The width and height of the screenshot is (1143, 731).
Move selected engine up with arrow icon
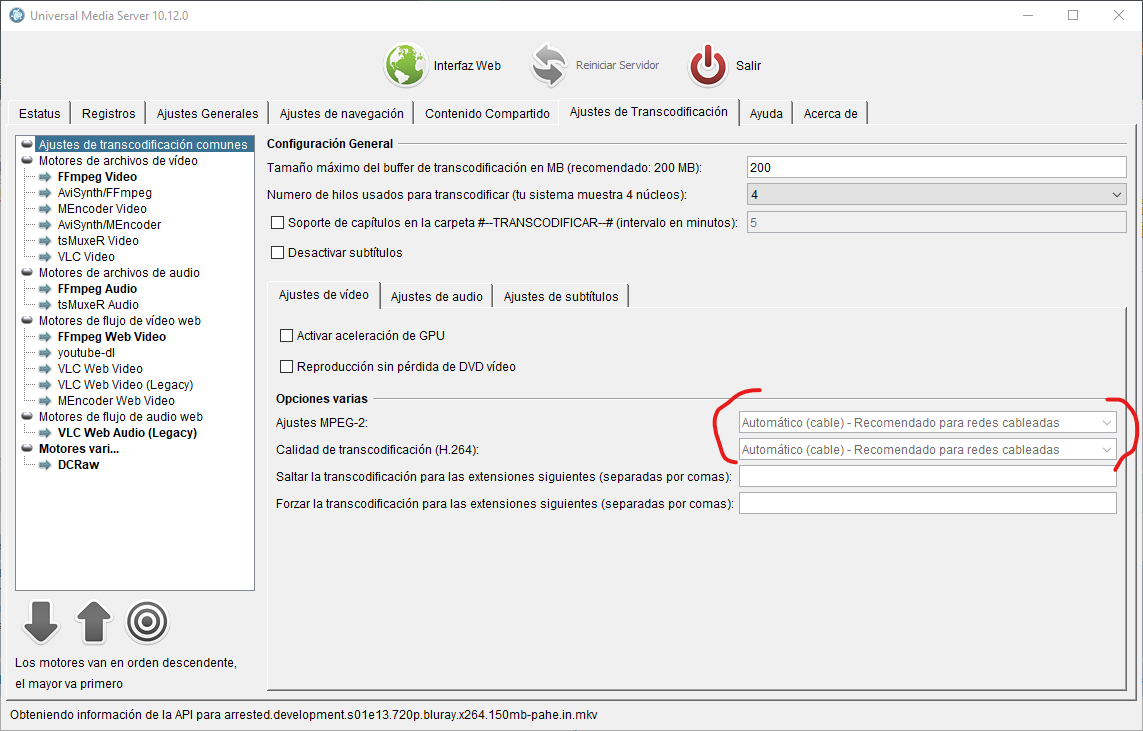[94, 622]
